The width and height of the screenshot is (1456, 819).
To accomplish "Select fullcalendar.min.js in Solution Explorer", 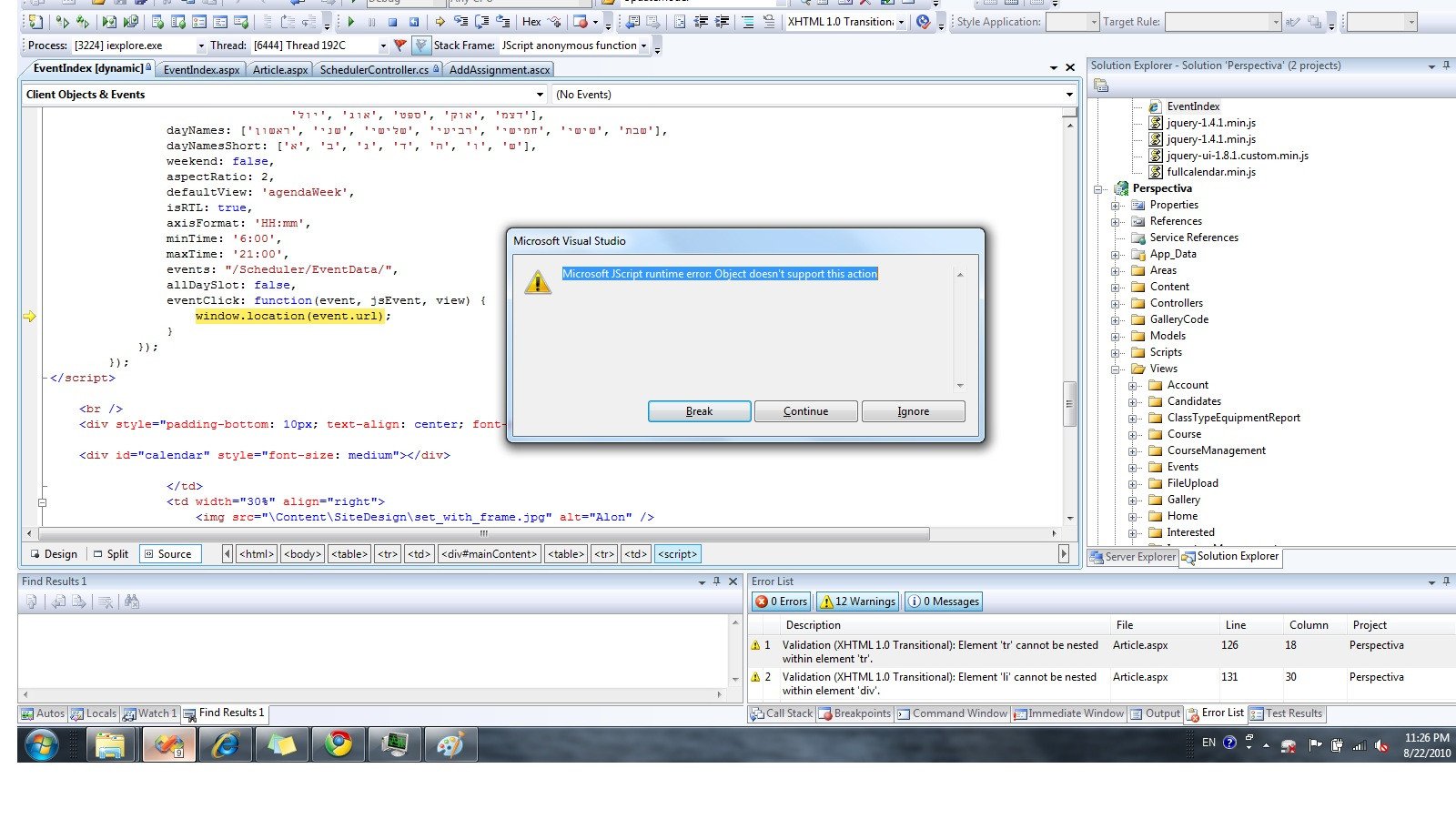I will [1210, 172].
